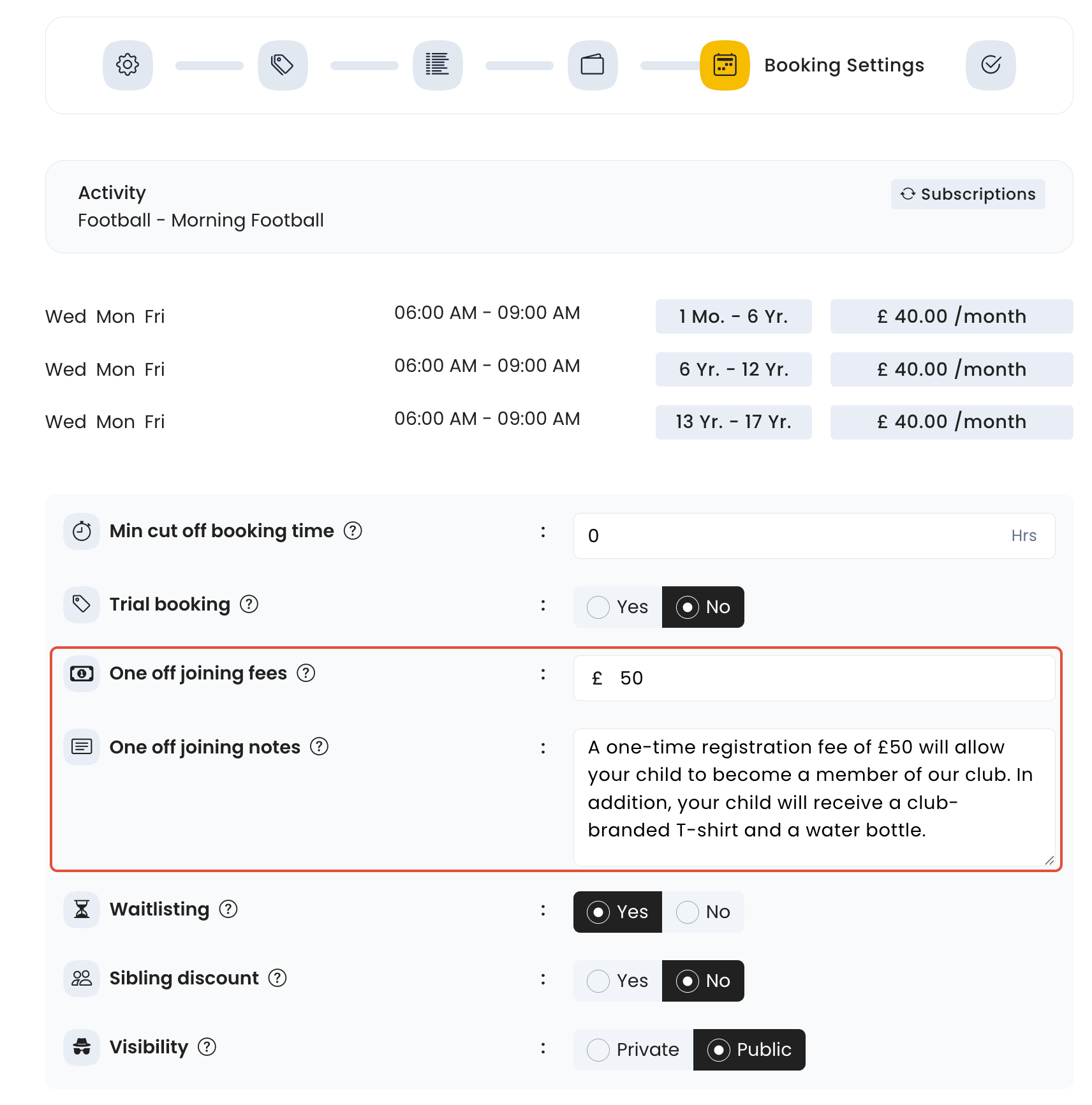Show help for One off joining notes
Viewport: 1092px width, 1105px height.
coord(319,746)
